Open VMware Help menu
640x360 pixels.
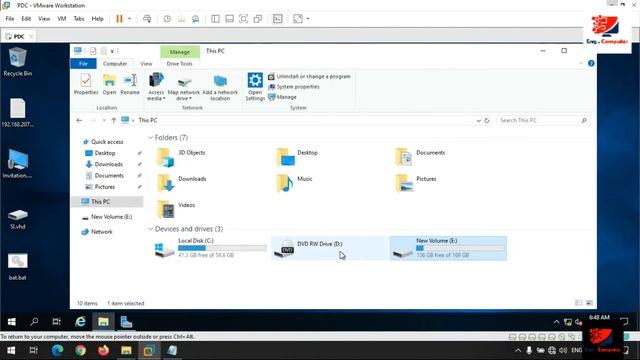[98, 19]
